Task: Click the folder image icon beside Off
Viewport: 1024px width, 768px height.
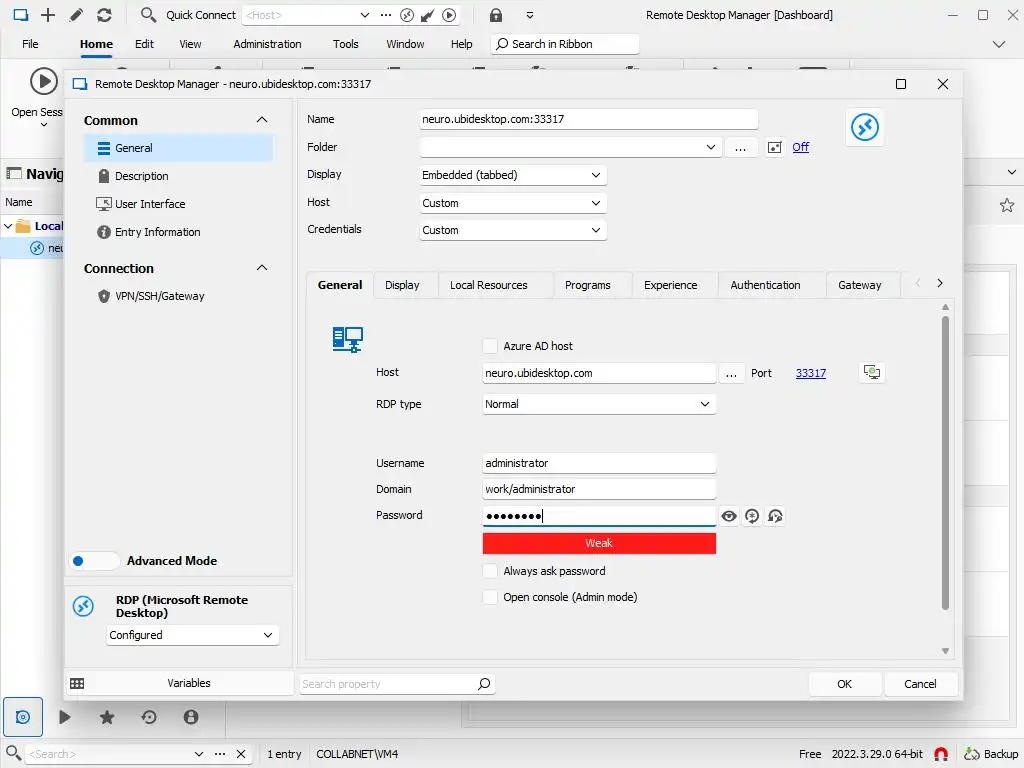Action: [x=774, y=147]
